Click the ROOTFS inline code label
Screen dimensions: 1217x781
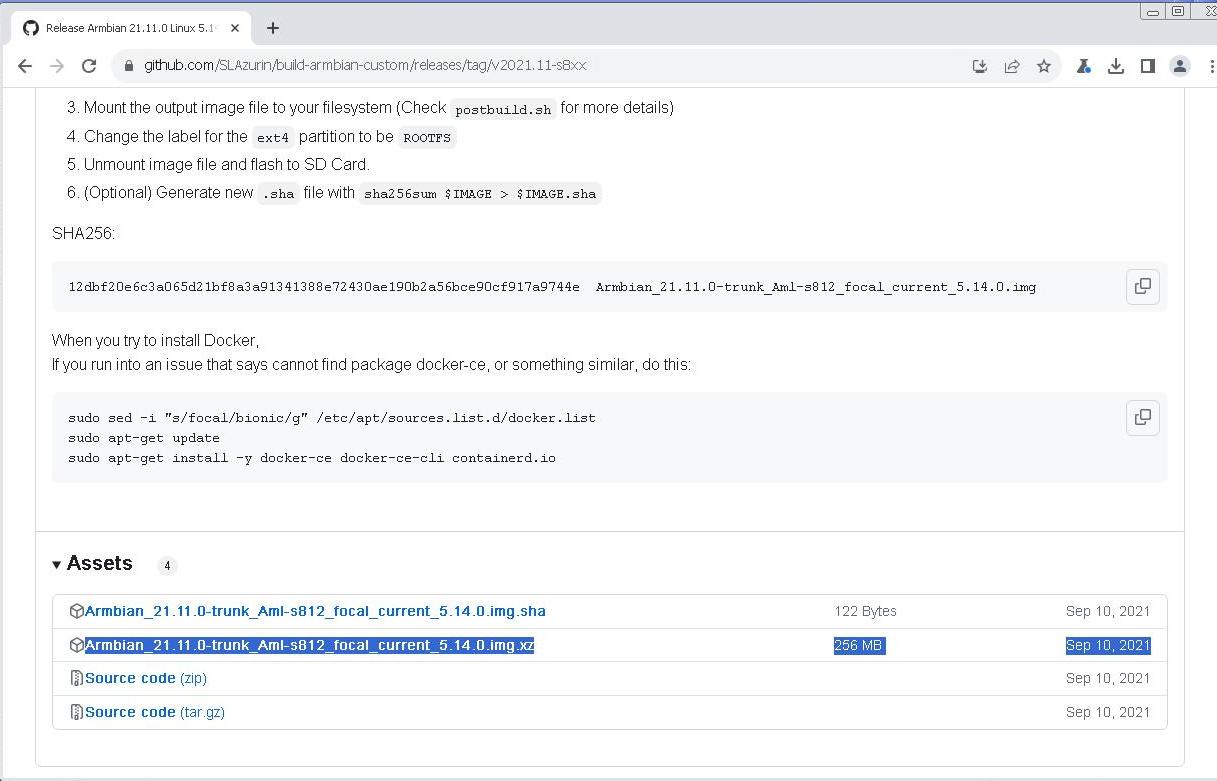click(427, 138)
